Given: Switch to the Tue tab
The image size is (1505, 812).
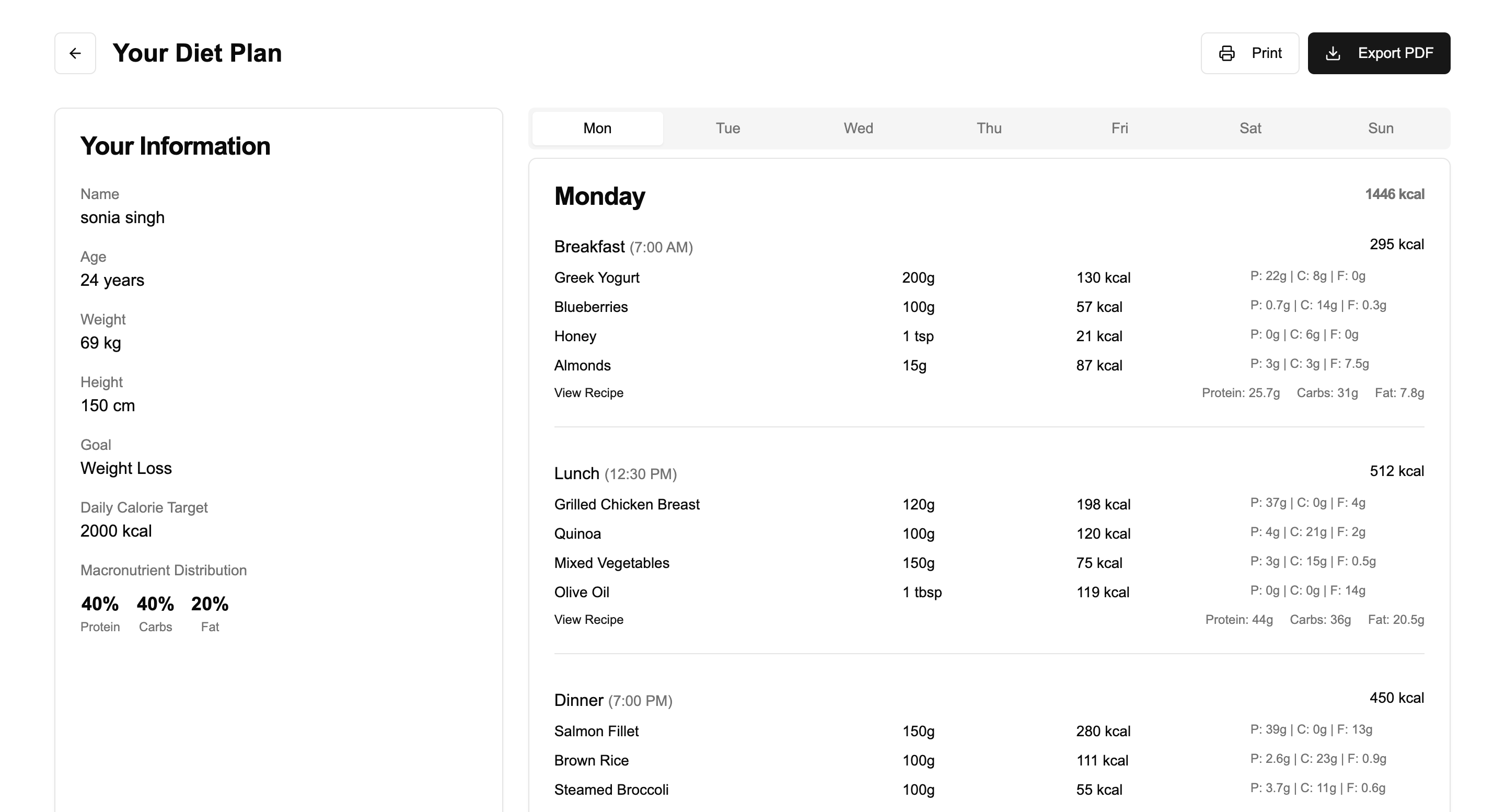Looking at the screenshot, I should point(728,128).
